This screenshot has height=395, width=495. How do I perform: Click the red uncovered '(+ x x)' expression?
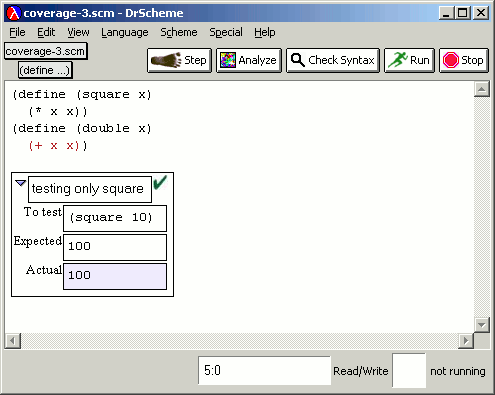[x=53, y=146]
